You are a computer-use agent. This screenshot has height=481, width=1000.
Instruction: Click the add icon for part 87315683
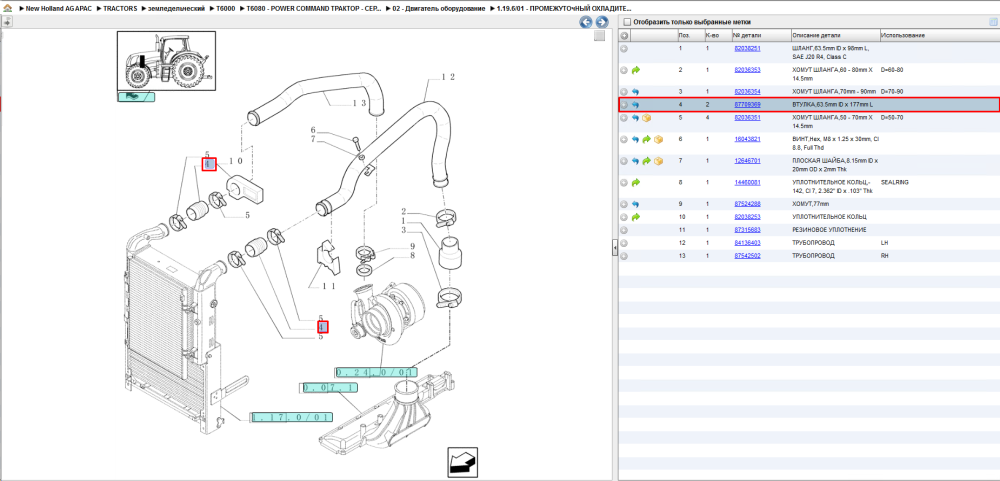624,230
